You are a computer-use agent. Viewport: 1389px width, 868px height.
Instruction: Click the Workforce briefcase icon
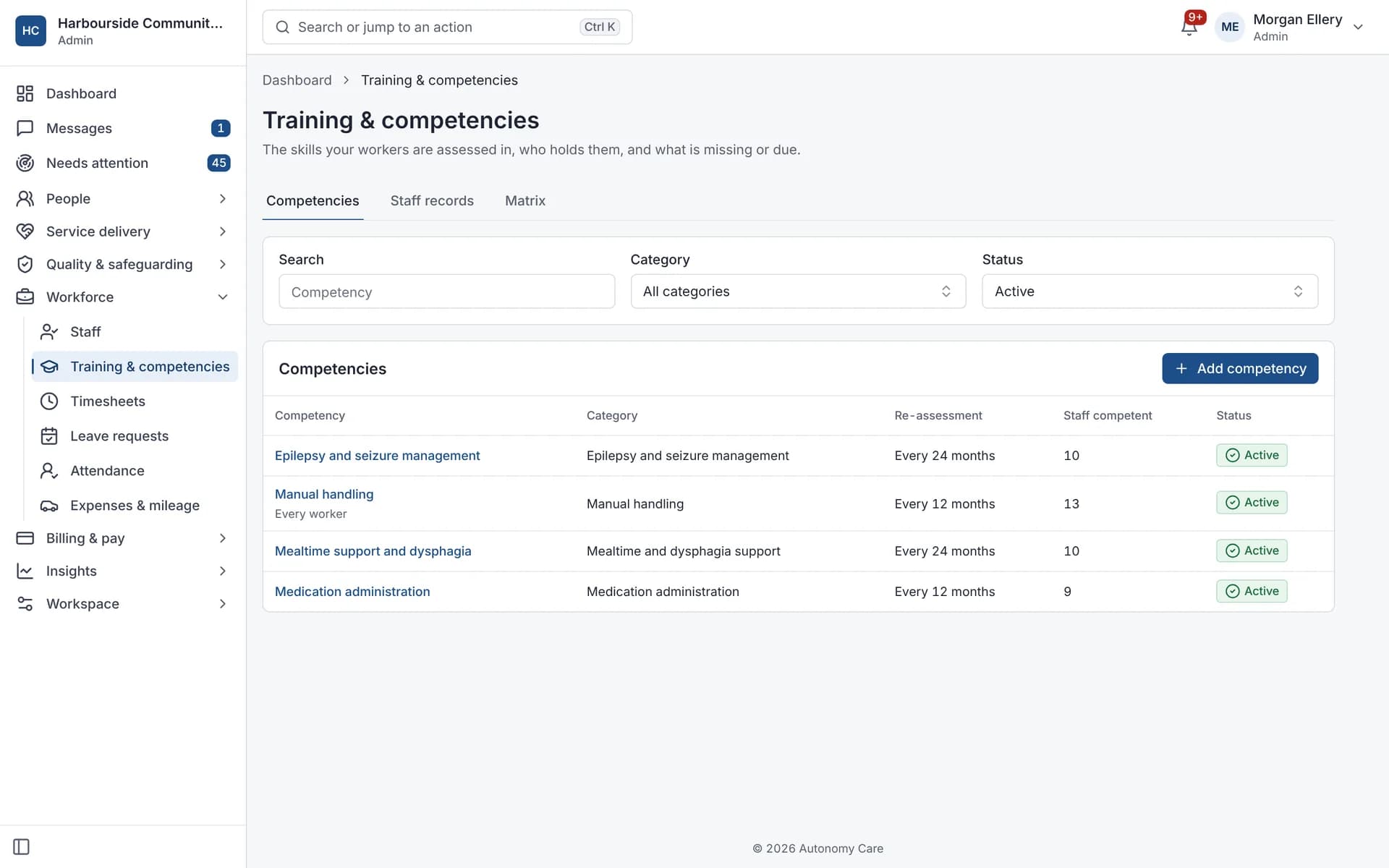[25, 297]
